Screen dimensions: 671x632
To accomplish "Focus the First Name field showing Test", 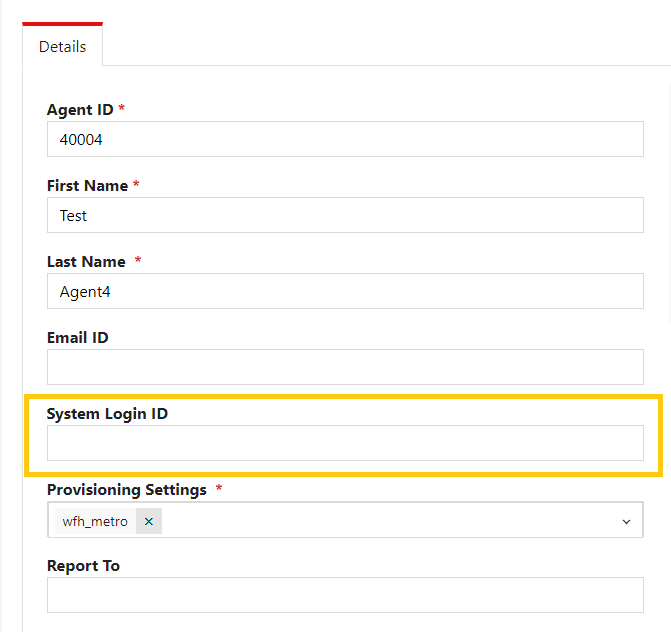I will pos(345,215).
